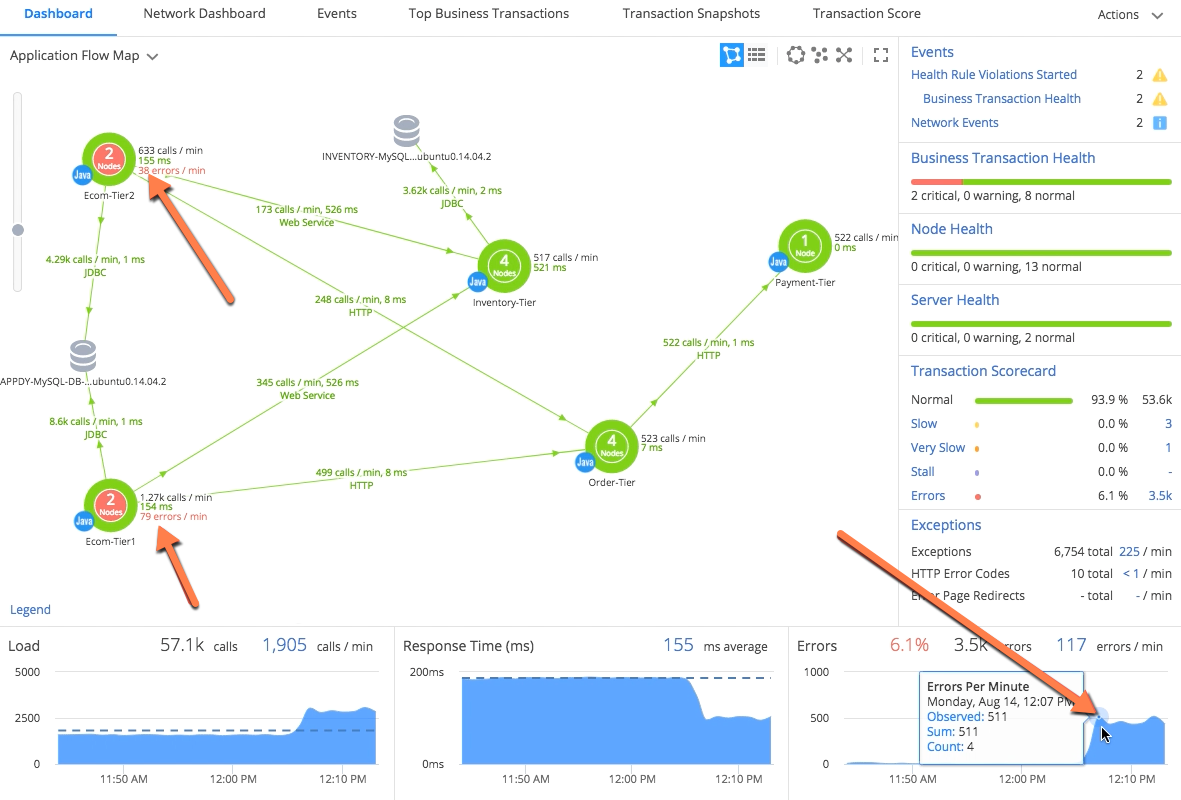Open the Stall transactions link

click(923, 472)
